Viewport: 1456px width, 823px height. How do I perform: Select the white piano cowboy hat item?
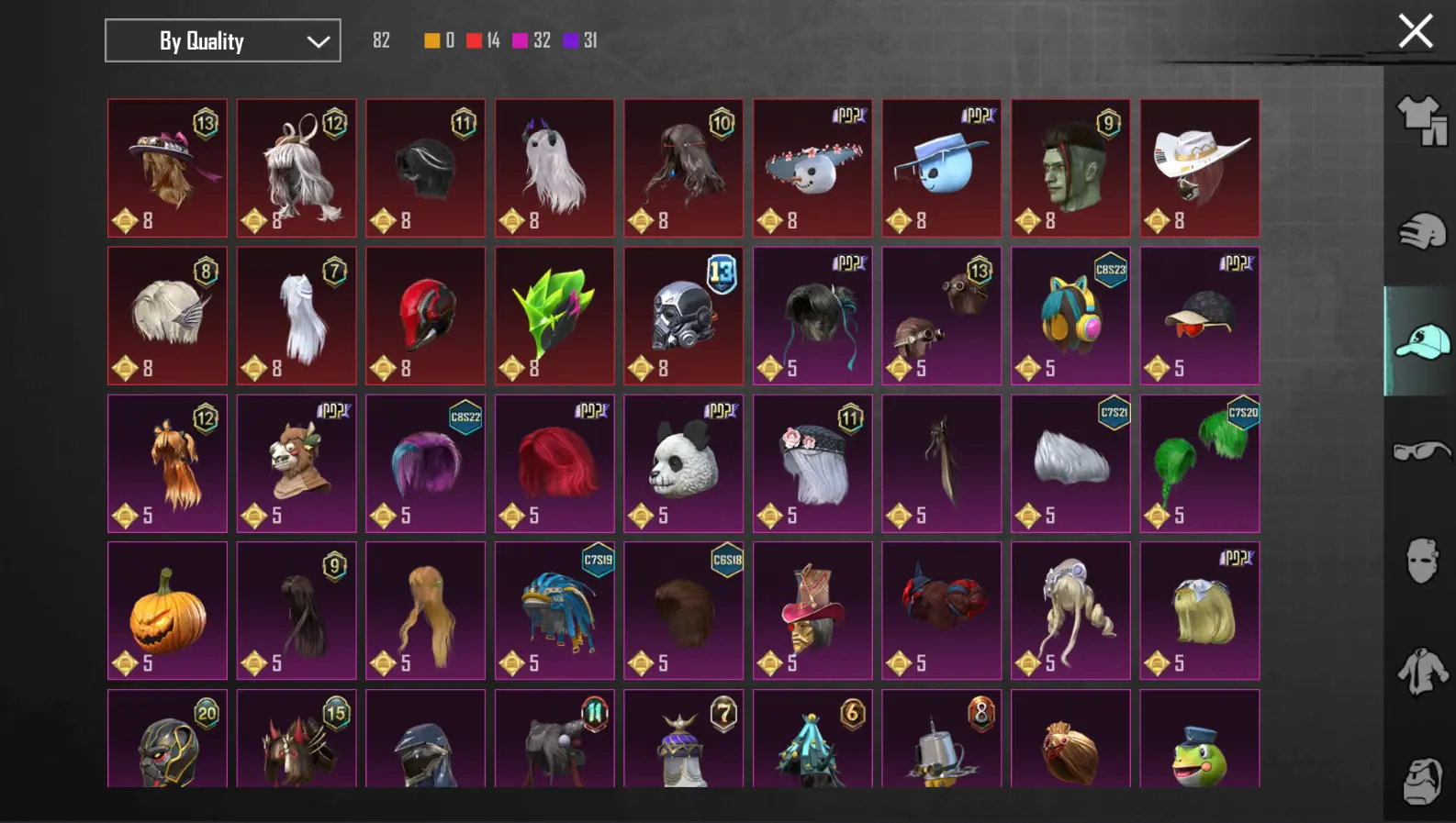[1200, 168]
